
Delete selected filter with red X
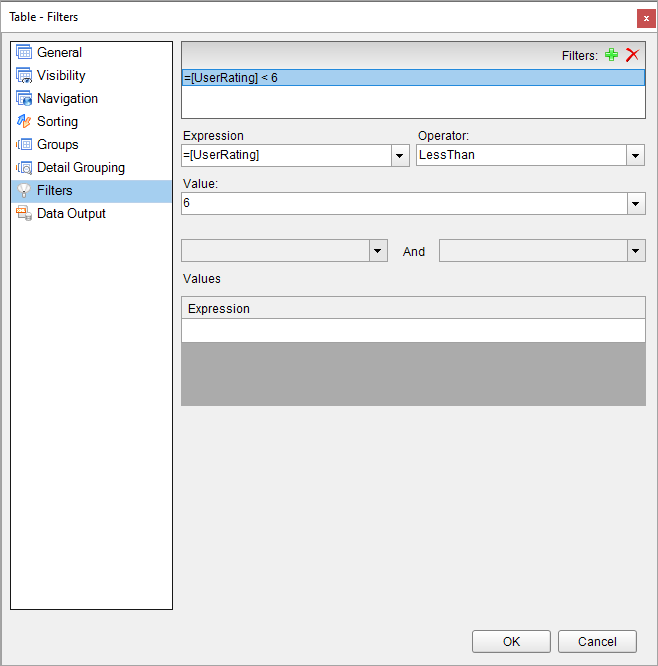[x=632, y=55]
